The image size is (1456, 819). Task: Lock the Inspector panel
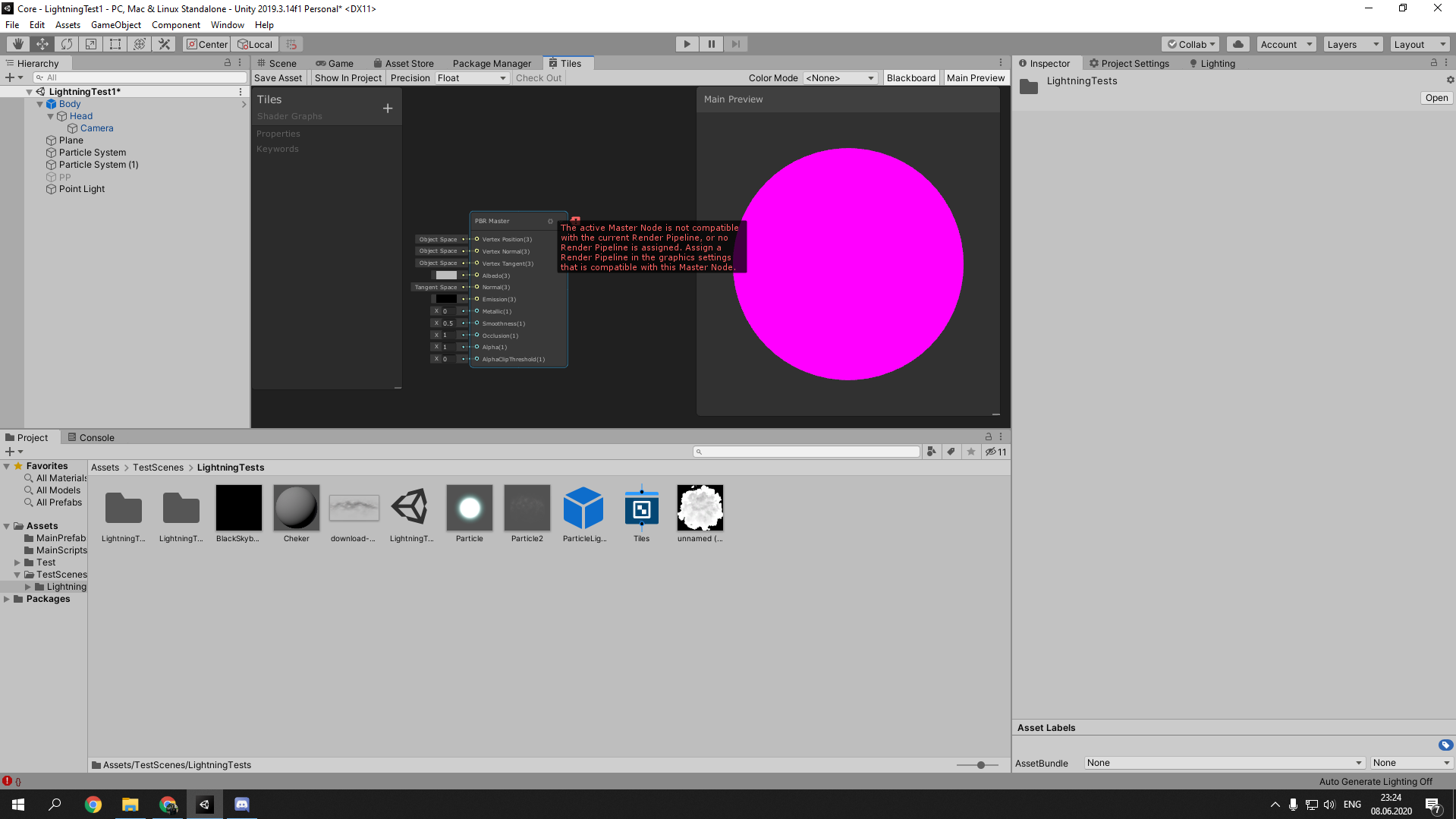(1434, 63)
